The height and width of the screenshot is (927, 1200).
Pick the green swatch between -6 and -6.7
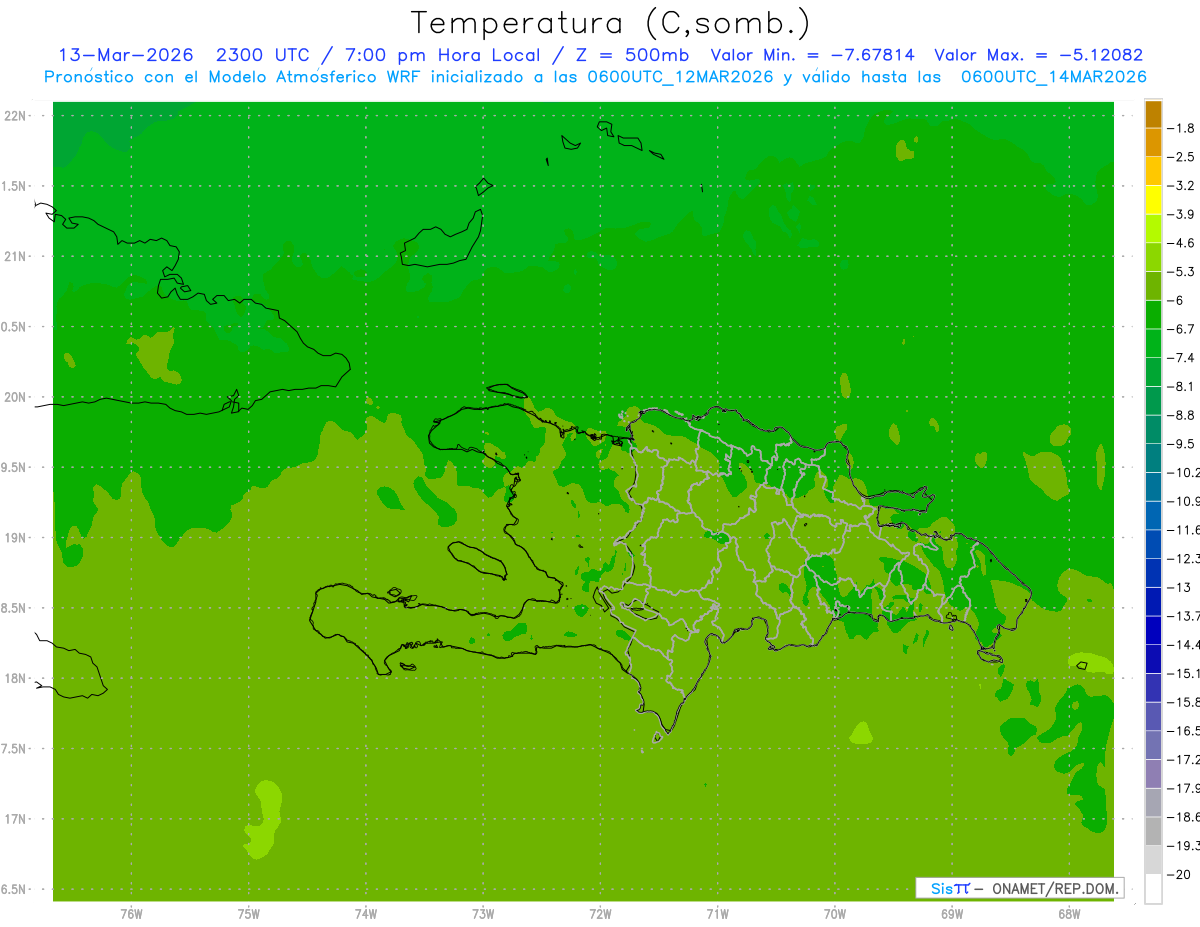1153,315
